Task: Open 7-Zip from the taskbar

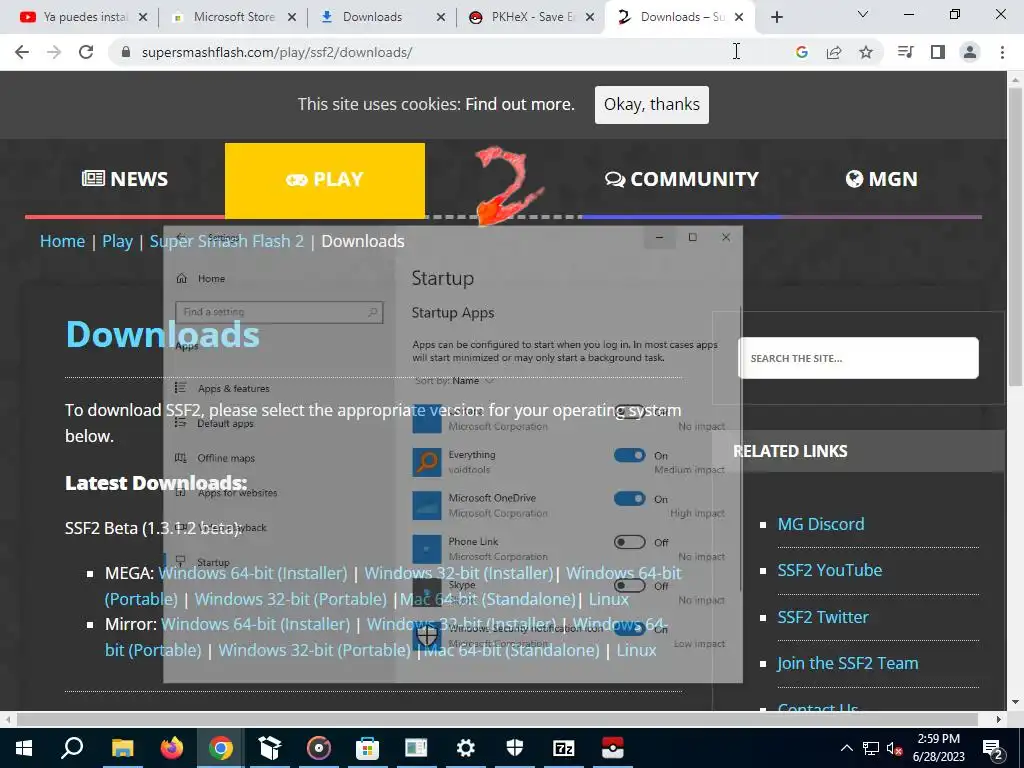Action: tap(564, 748)
